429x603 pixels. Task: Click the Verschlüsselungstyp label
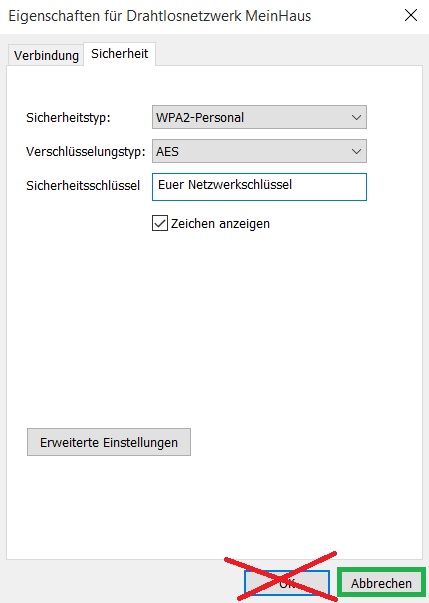click(x=86, y=152)
